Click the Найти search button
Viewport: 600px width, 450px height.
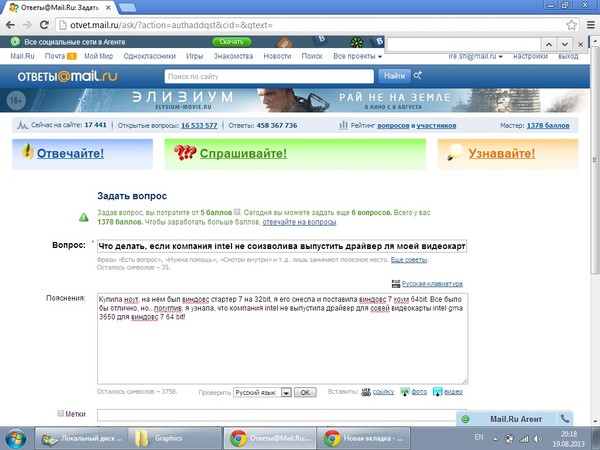(394, 76)
